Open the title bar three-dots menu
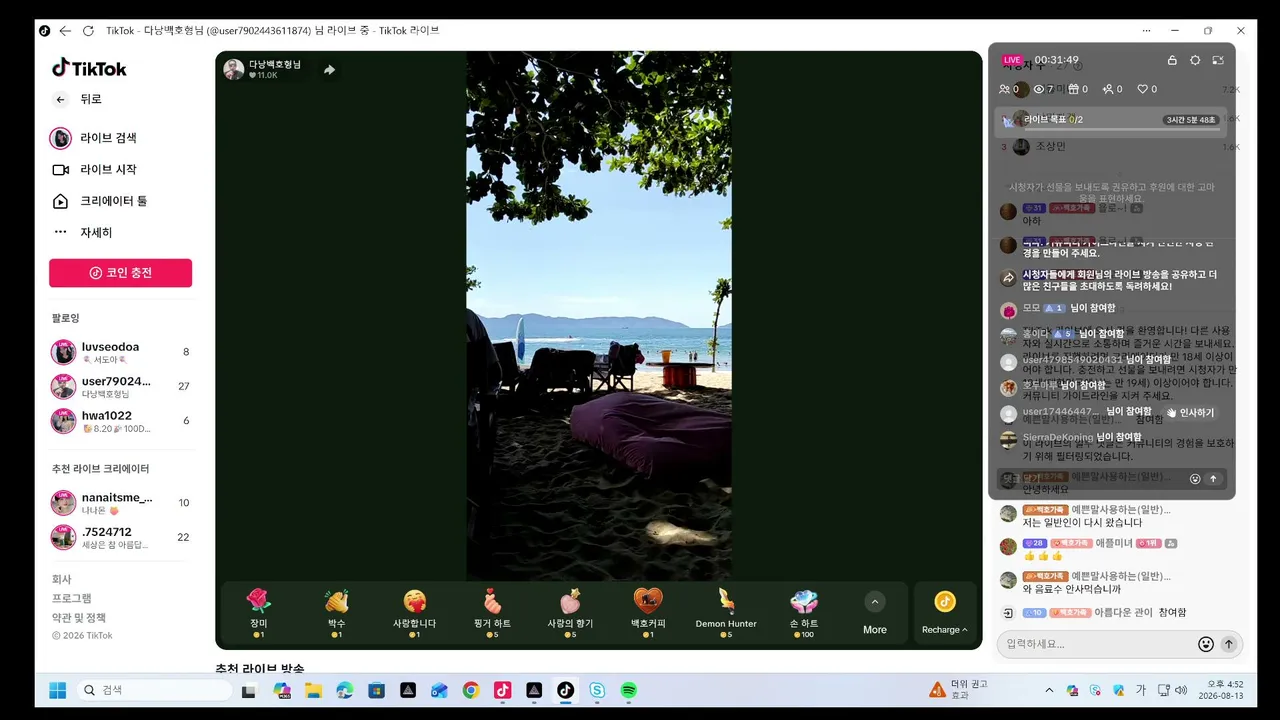 (1146, 31)
